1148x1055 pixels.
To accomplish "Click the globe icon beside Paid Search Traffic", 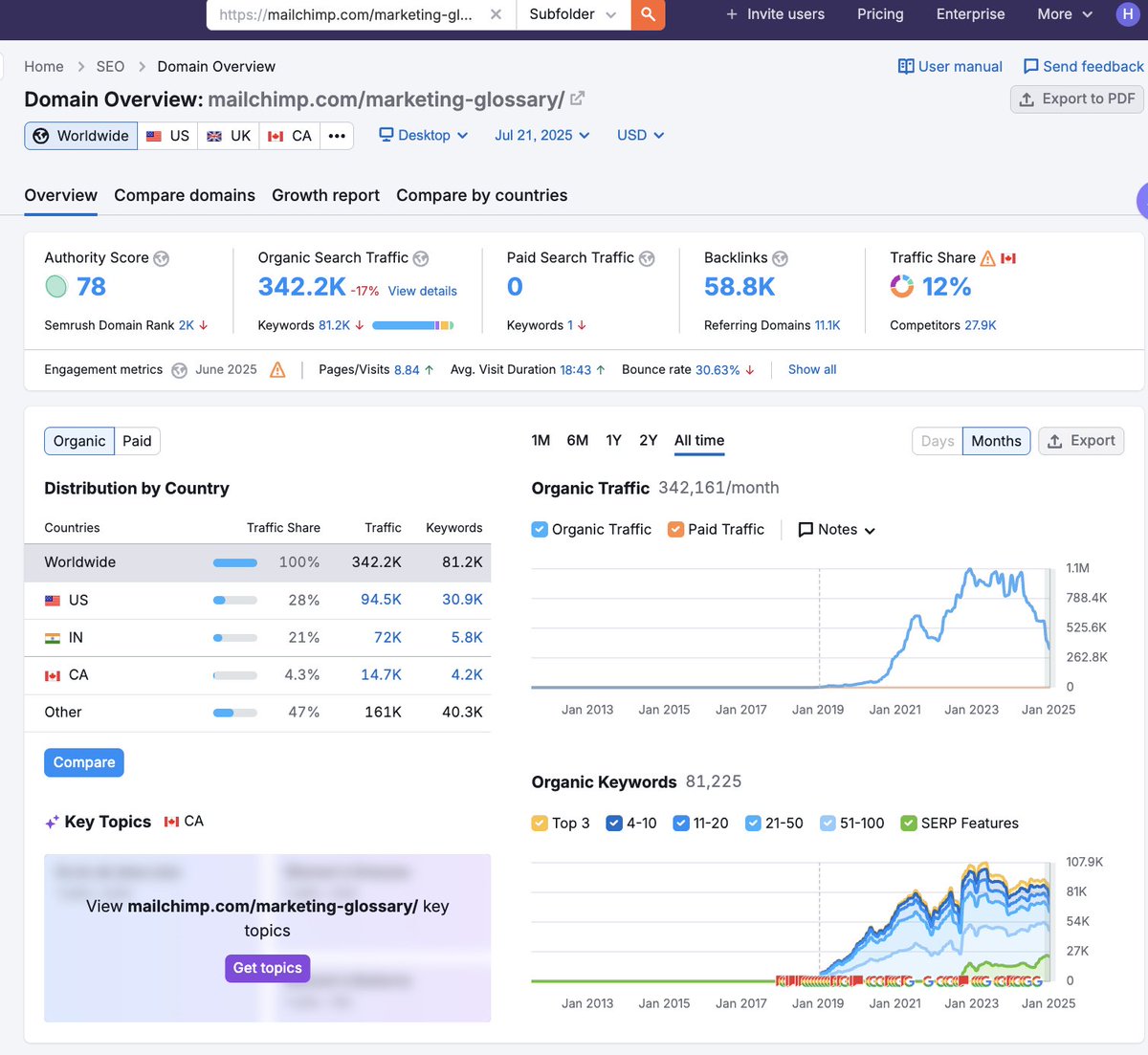I will point(647,258).
